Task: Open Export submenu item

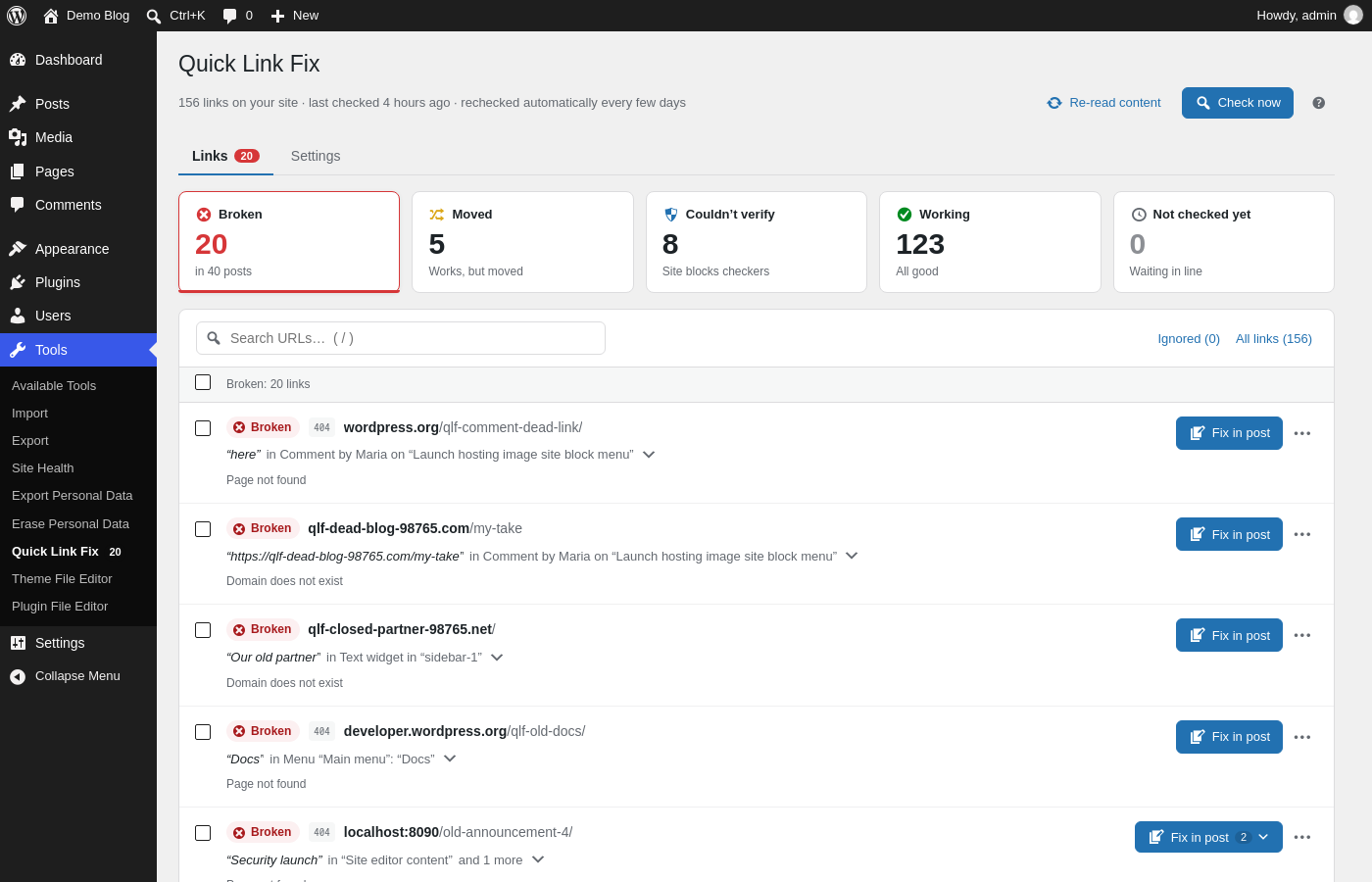Action: [30, 441]
